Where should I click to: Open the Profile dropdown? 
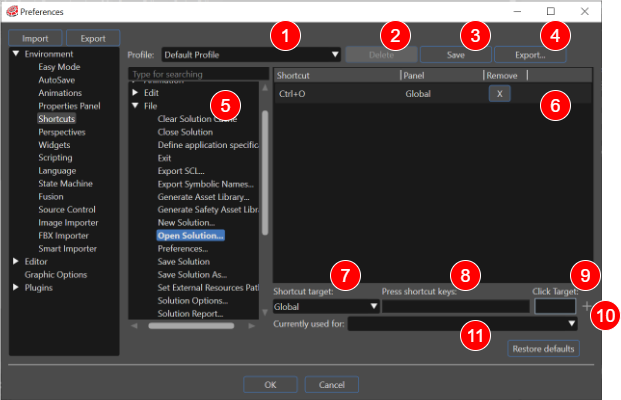pos(251,55)
